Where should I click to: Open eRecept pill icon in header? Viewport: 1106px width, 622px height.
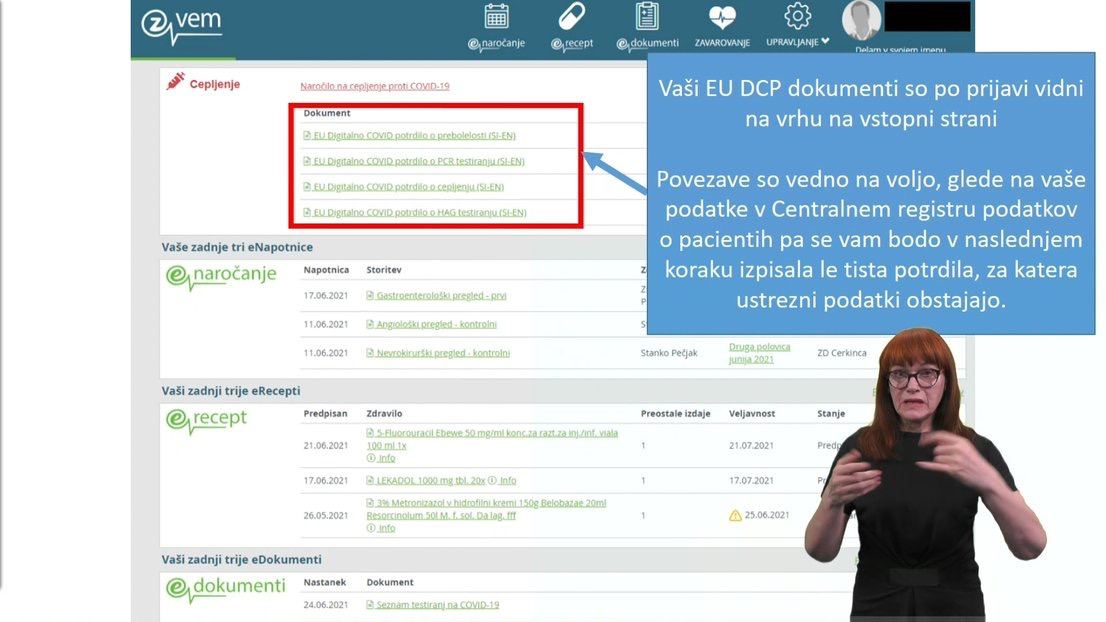coord(571,16)
